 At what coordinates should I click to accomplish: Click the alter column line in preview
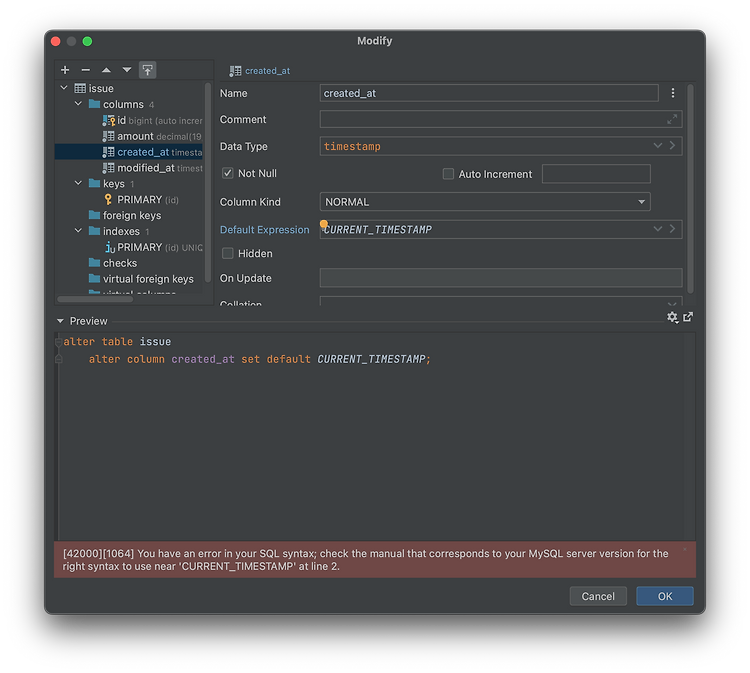pos(260,359)
